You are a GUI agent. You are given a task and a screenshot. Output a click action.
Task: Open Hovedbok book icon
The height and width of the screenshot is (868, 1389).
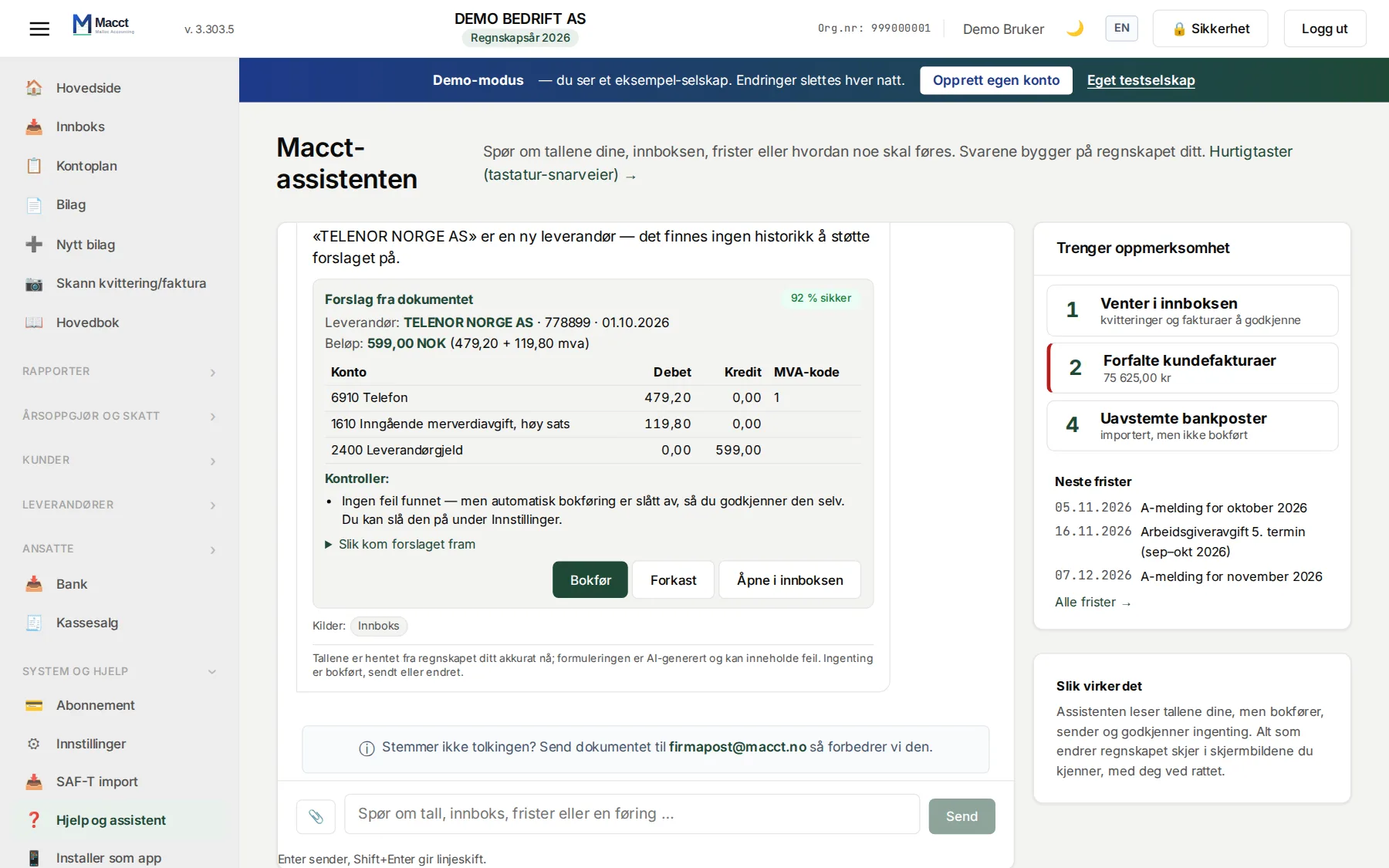[x=34, y=323]
